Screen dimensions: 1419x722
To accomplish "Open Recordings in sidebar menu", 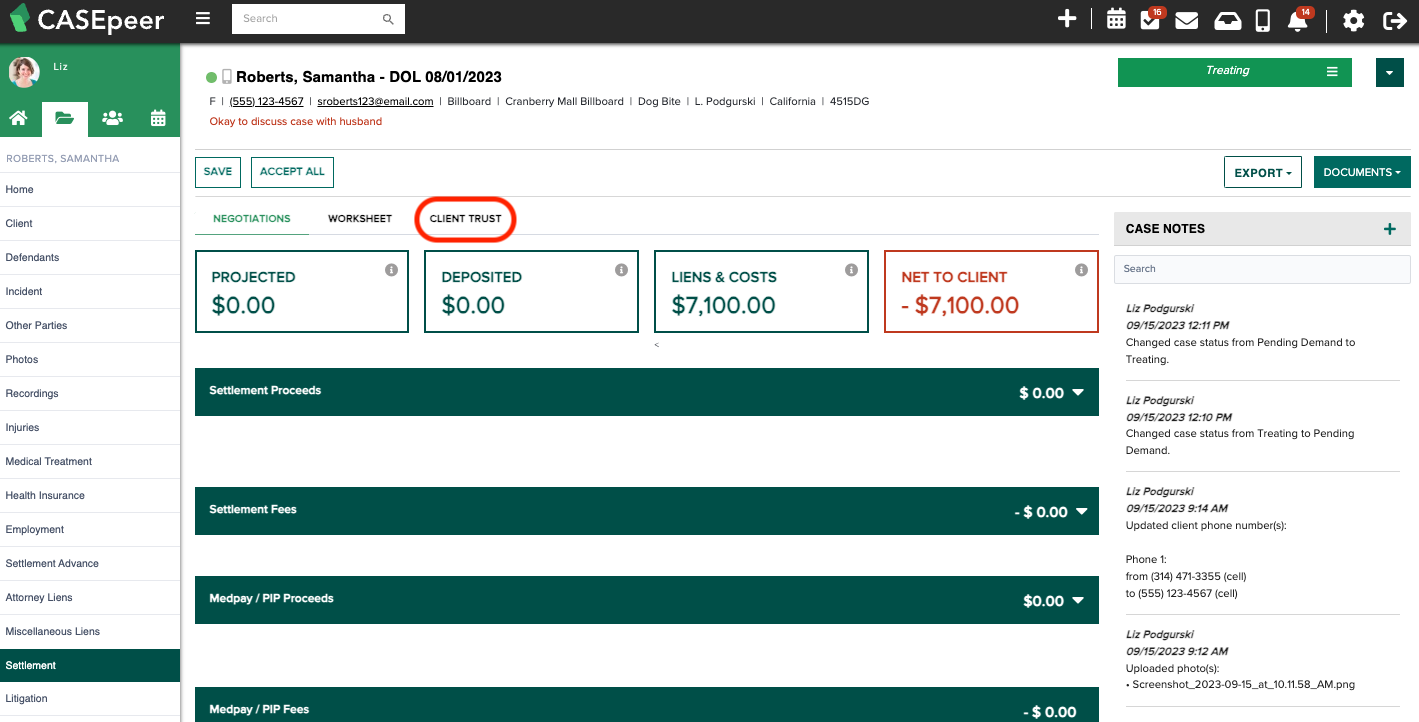I will pos(90,394).
